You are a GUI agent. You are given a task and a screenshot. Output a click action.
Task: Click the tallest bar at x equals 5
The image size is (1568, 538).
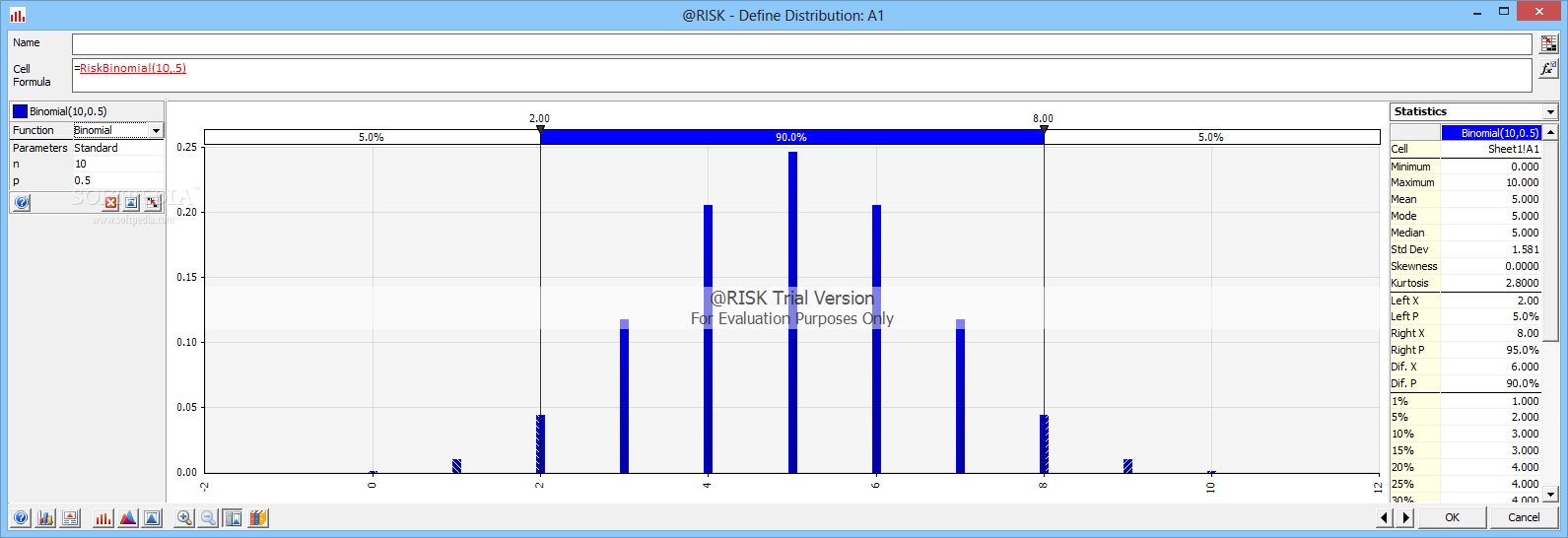coord(792,312)
